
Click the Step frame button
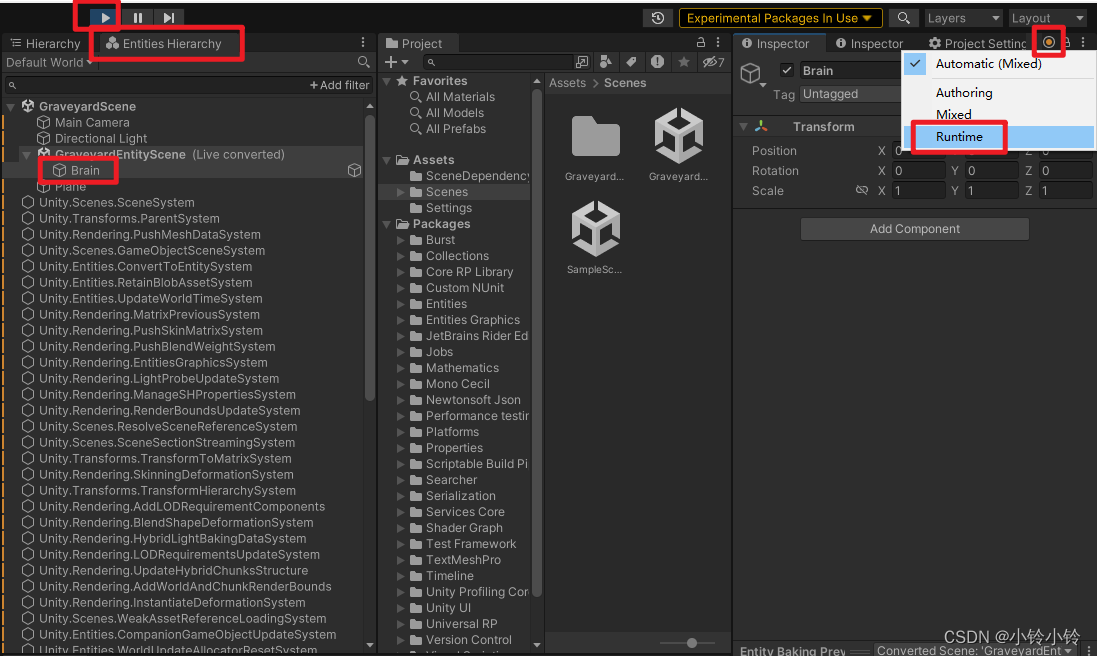pyautogui.click(x=169, y=17)
